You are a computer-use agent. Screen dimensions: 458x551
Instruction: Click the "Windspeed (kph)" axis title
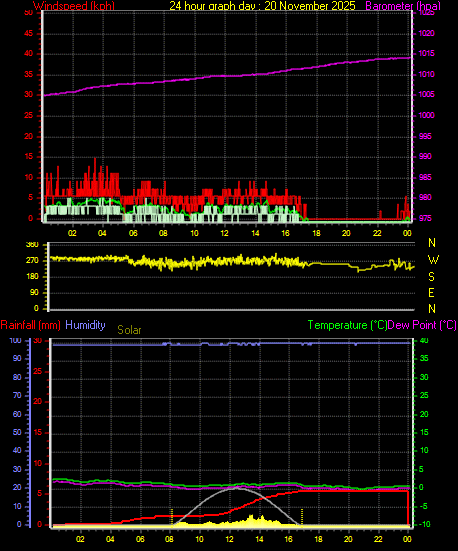[74, 6]
